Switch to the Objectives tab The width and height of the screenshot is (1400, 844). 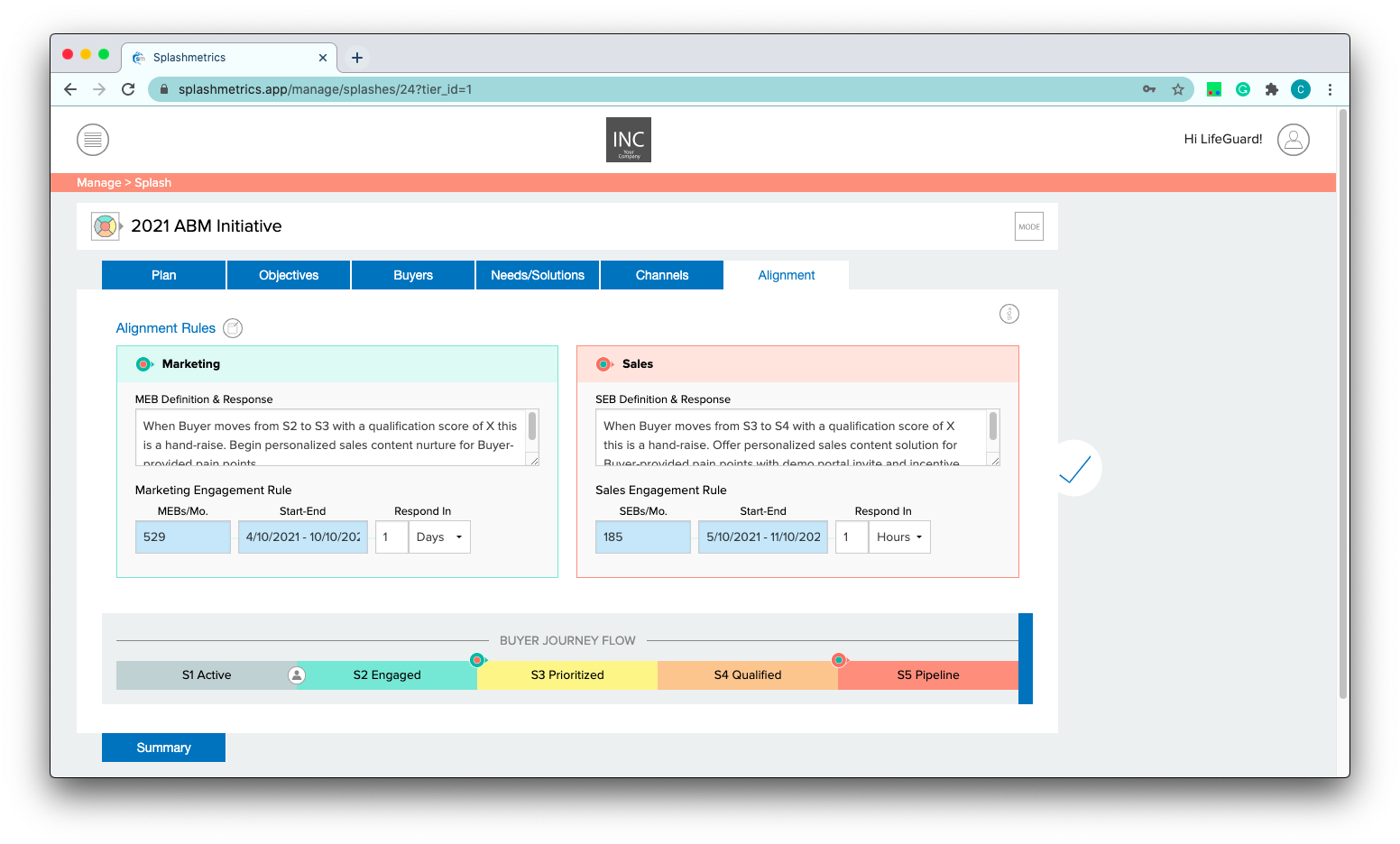[289, 275]
